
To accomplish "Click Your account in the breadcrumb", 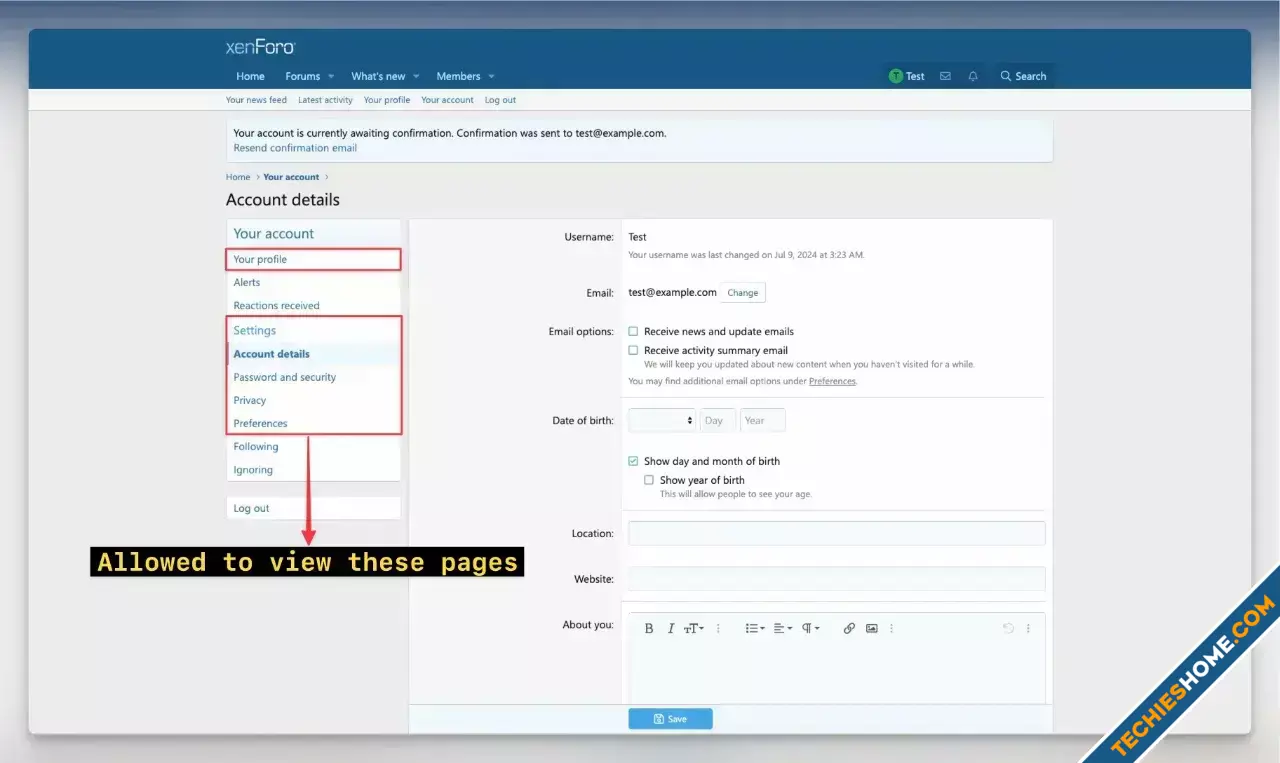I will [x=291, y=177].
